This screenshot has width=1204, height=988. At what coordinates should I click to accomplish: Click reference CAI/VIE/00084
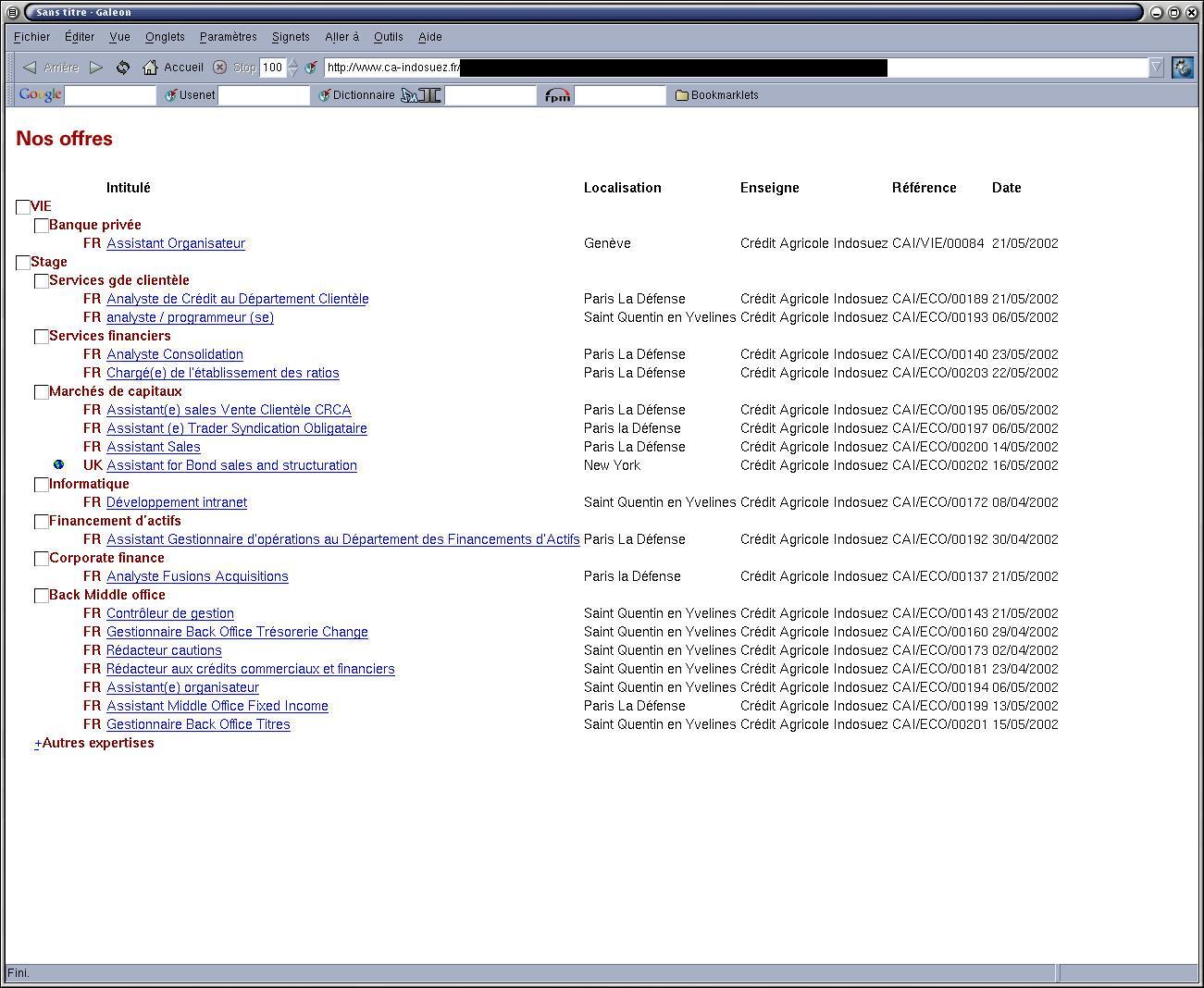[x=938, y=243]
